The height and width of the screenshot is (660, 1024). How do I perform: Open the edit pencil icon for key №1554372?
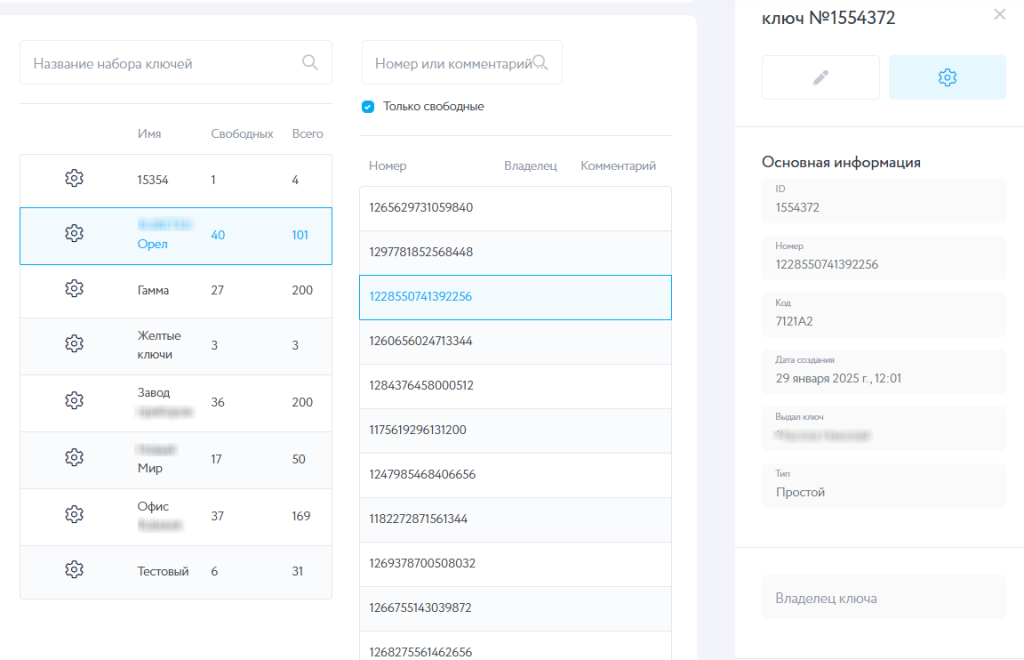[820, 77]
